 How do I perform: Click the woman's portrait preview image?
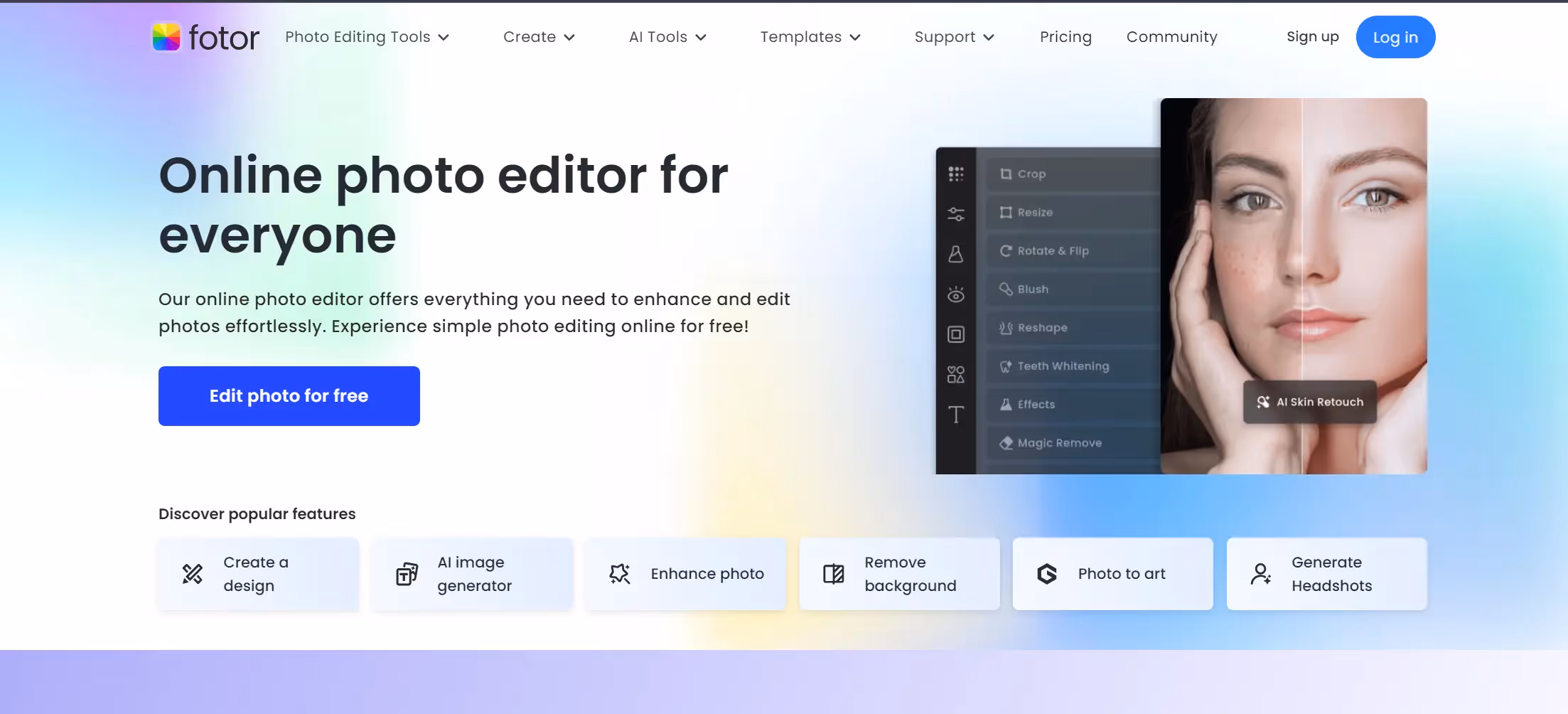tap(1294, 286)
